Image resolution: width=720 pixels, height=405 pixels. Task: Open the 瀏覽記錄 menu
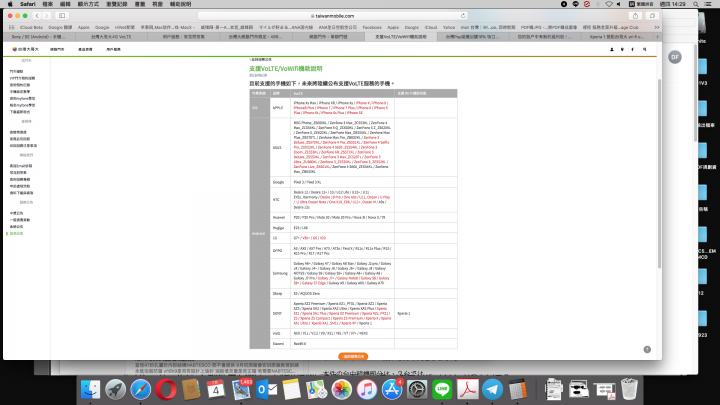tap(117, 4)
